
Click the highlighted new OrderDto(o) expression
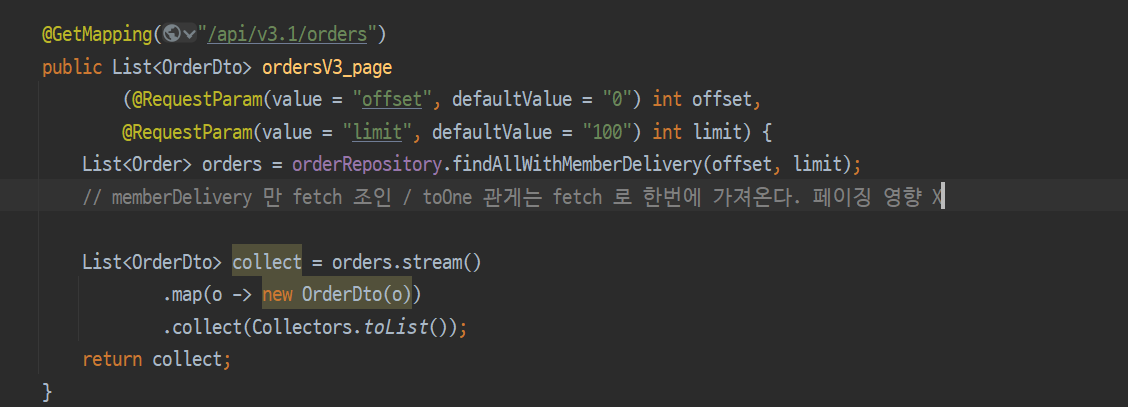point(337,295)
